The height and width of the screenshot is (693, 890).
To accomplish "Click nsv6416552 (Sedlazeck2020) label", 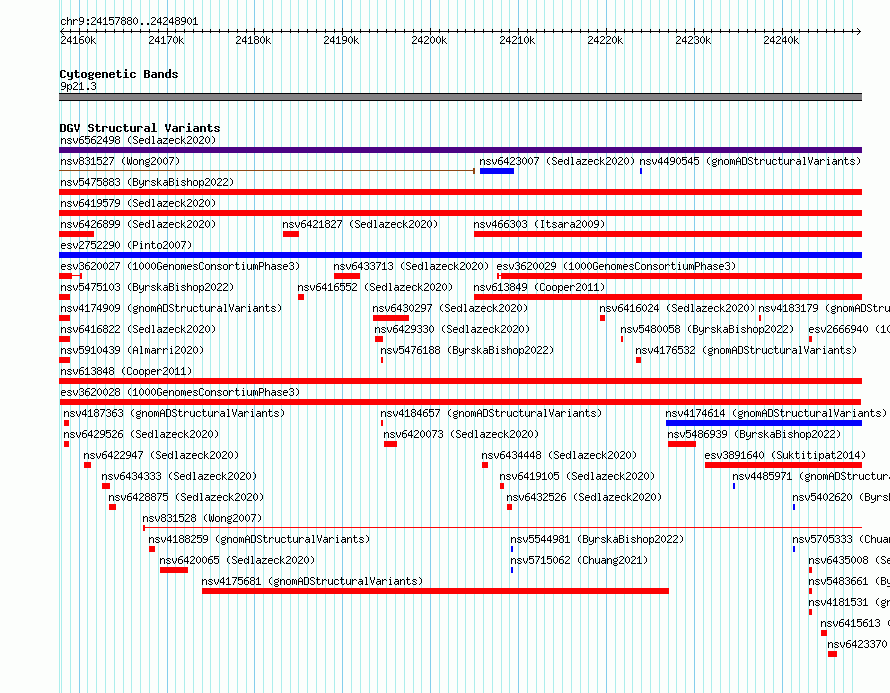I will pyautogui.click(x=375, y=287).
